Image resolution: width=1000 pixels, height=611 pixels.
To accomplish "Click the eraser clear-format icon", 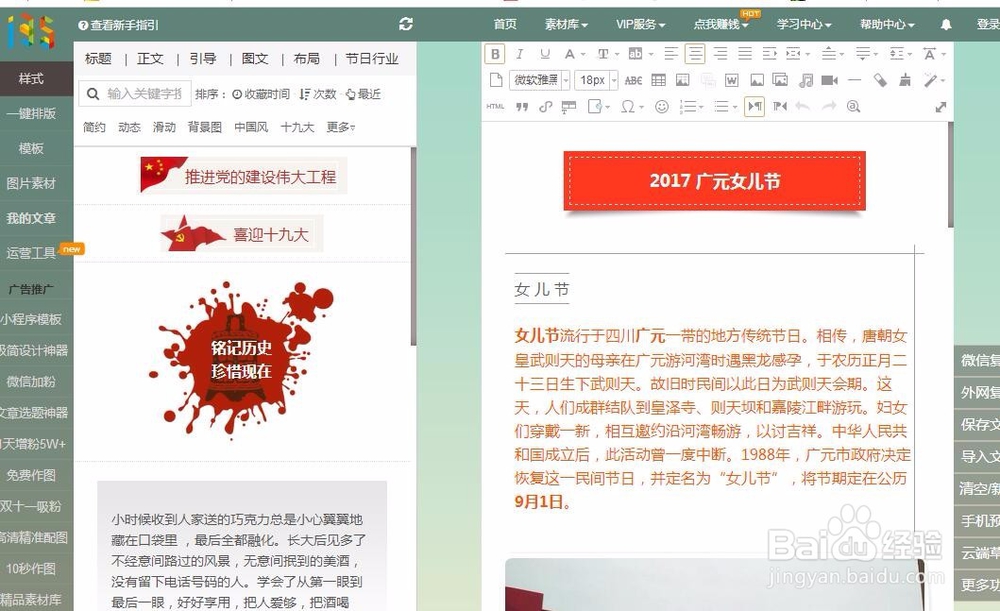I will (x=880, y=80).
